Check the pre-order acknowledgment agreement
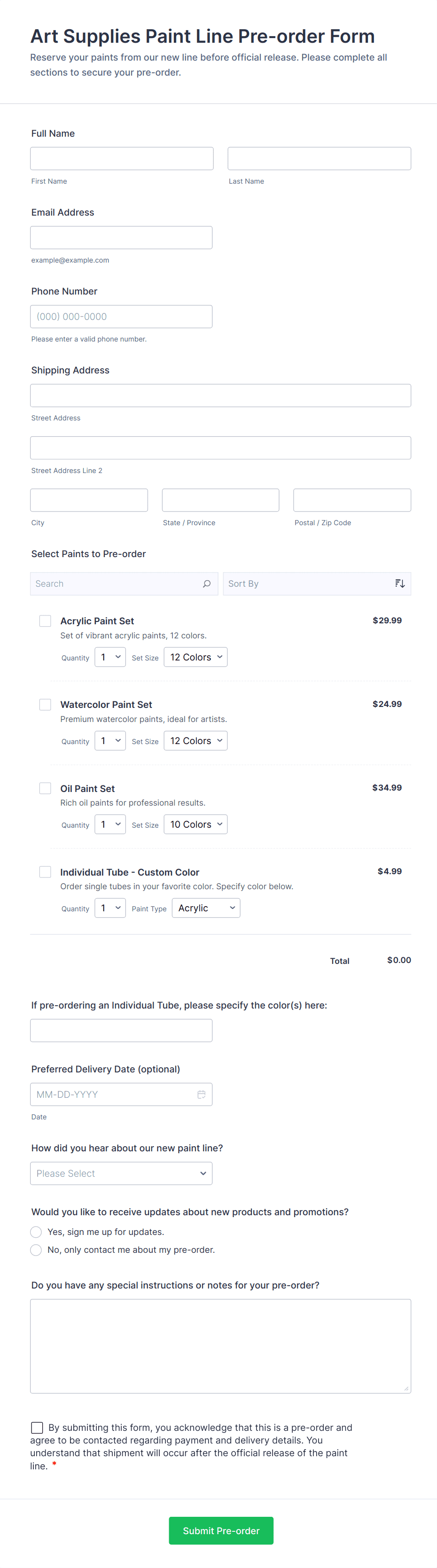437x1568 pixels. coord(37,1428)
